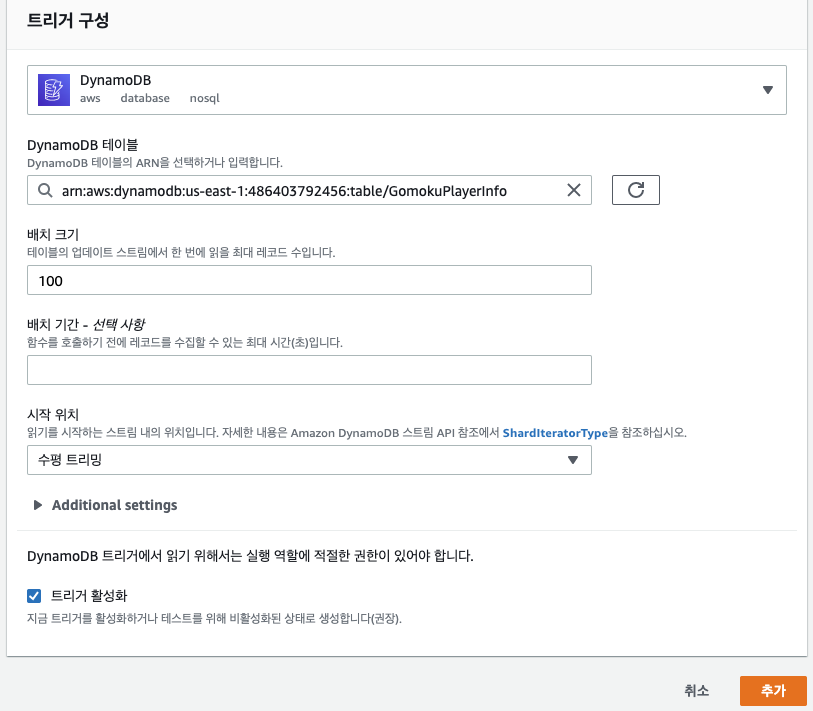Click the '배치 기간 - 선택 사항' label

86,324
